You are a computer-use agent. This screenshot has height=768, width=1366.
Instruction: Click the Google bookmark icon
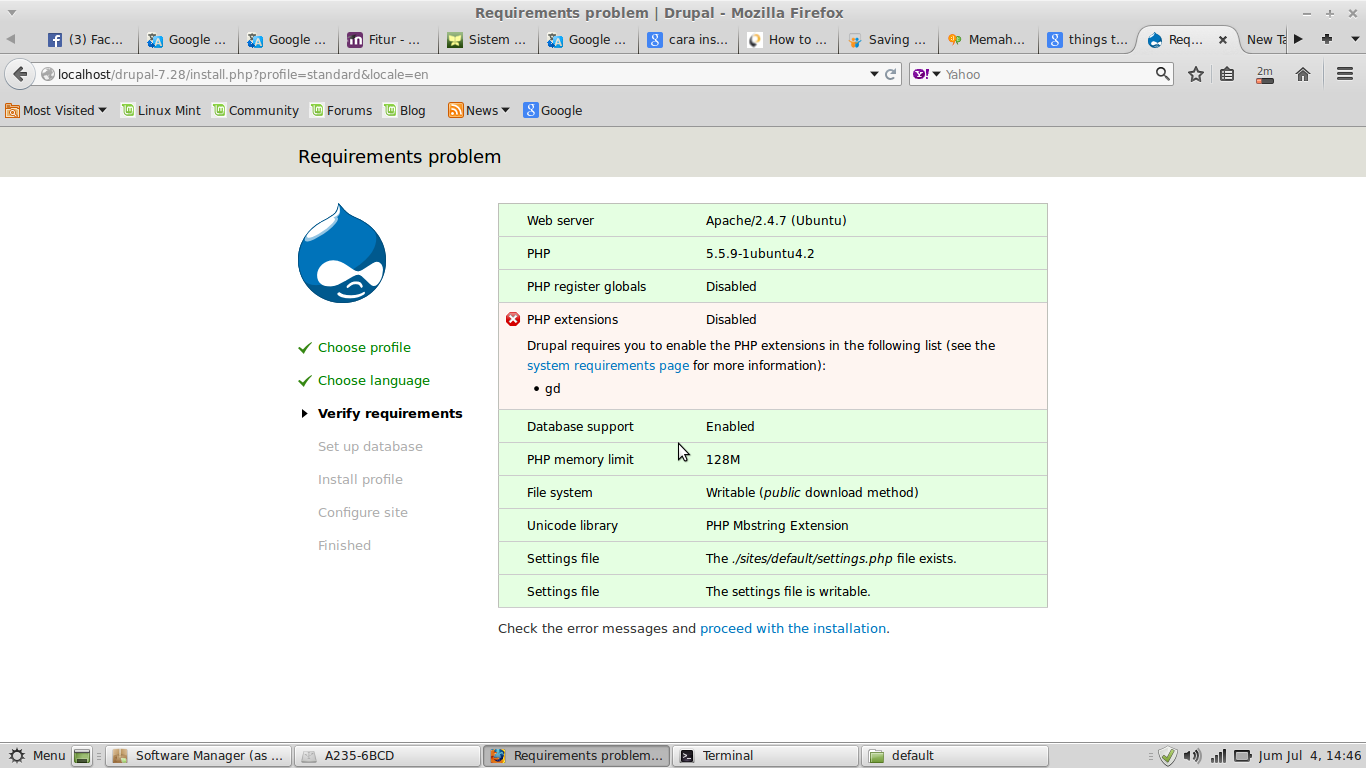[x=530, y=110]
